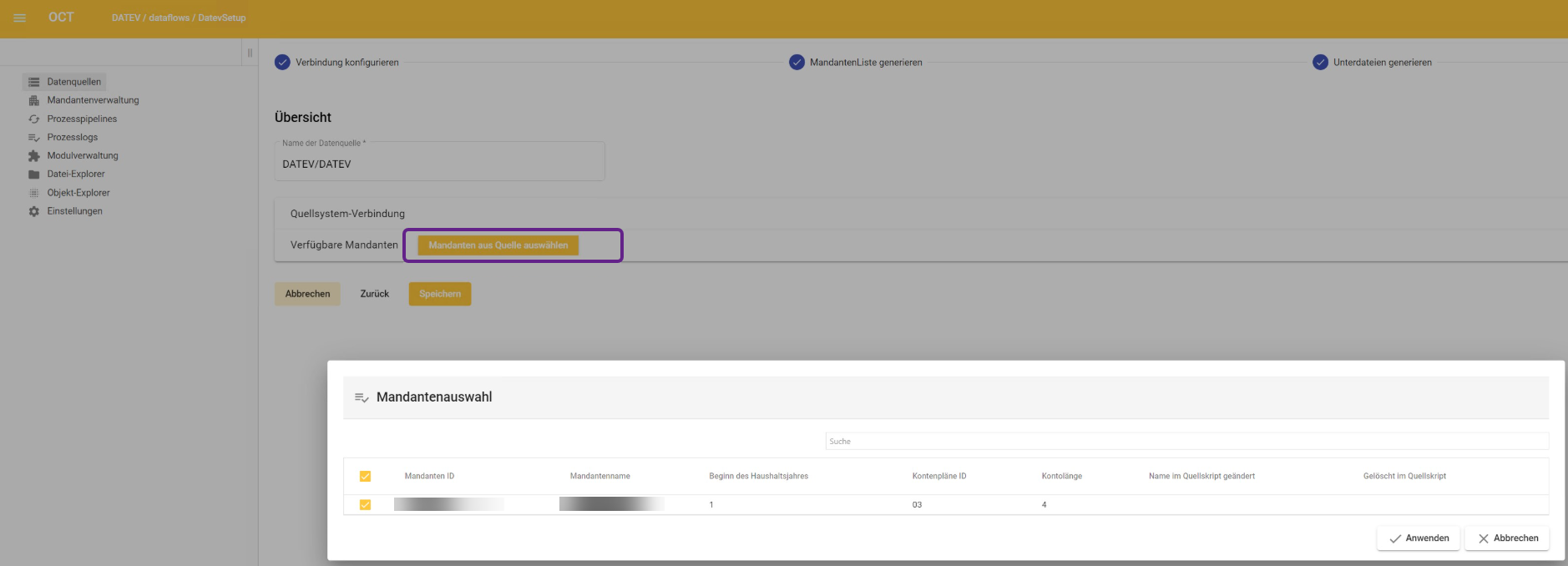Expand the Quellsystem-Verbindung section

347,214
